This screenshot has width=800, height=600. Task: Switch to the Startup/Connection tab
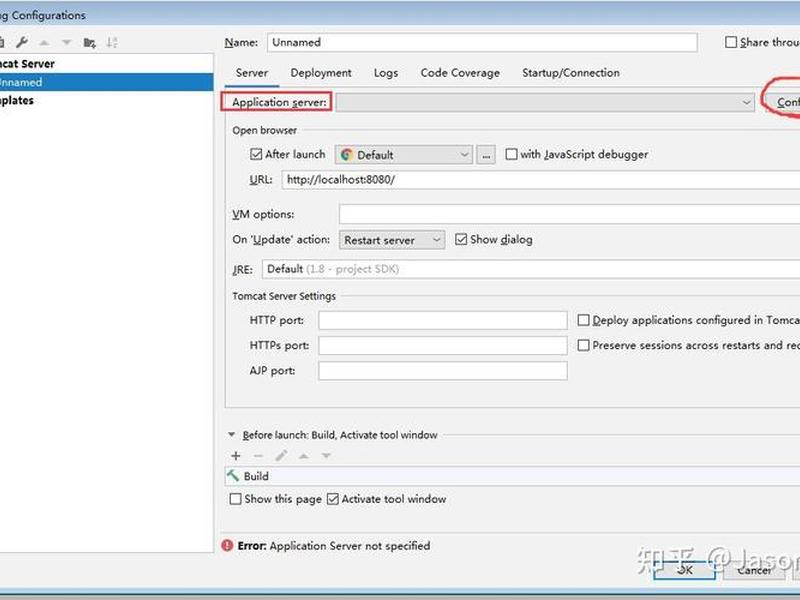coord(571,73)
